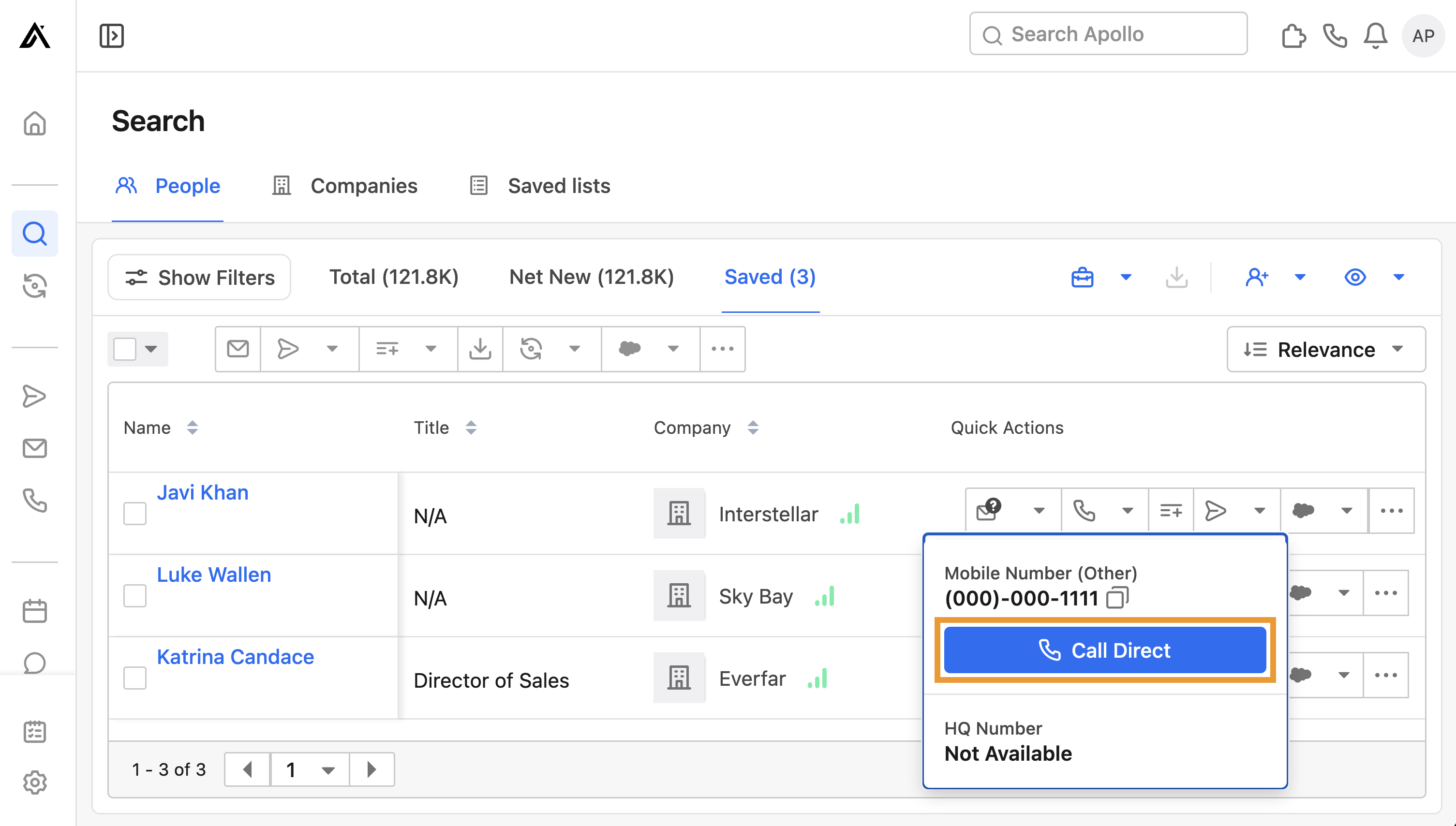1456x826 pixels.
Task: Sort the table by the Company column
Action: click(x=754, y=428)
